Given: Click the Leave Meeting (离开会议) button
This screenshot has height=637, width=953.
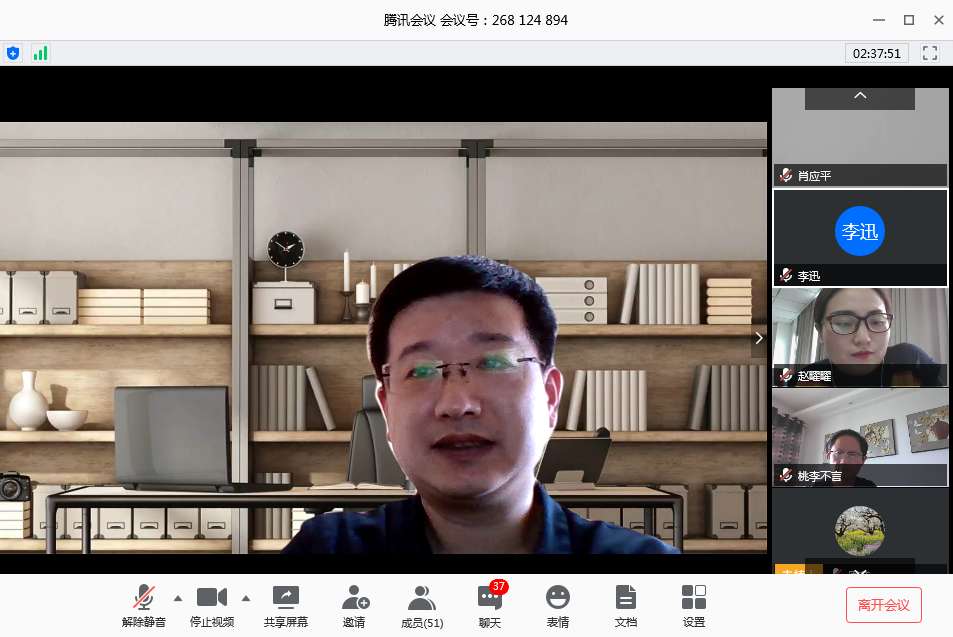Looking at the screenshot, I should pos(883,605).
